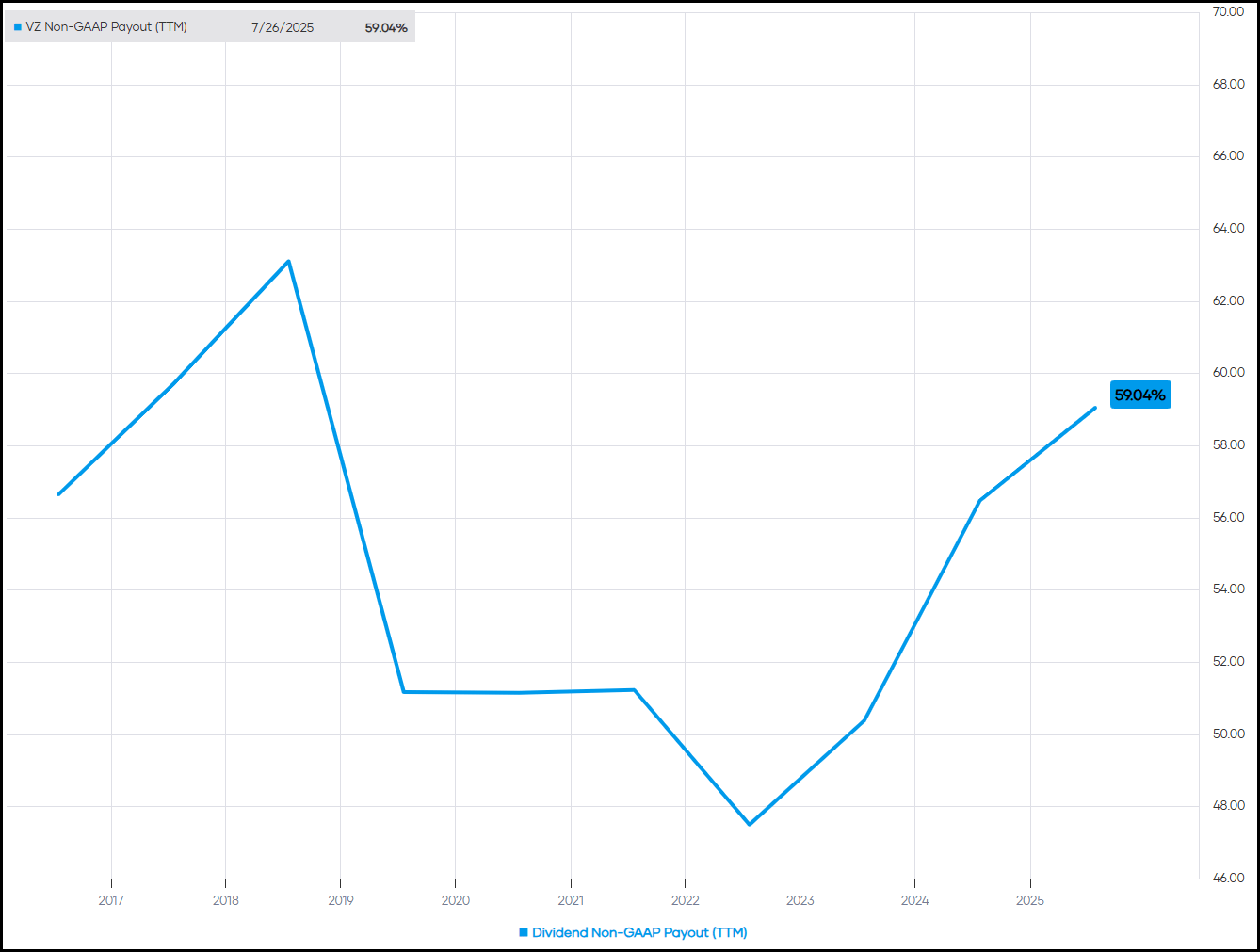This screenshot has width=1260, height=952.
Task: Open the 2025 axis label options
Action: 1030,900
